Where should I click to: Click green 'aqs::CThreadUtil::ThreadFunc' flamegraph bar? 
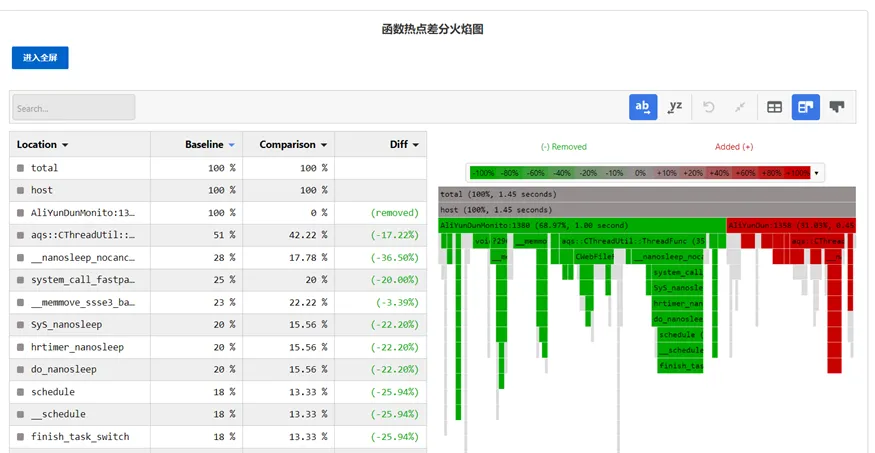[x=632, y=241]
